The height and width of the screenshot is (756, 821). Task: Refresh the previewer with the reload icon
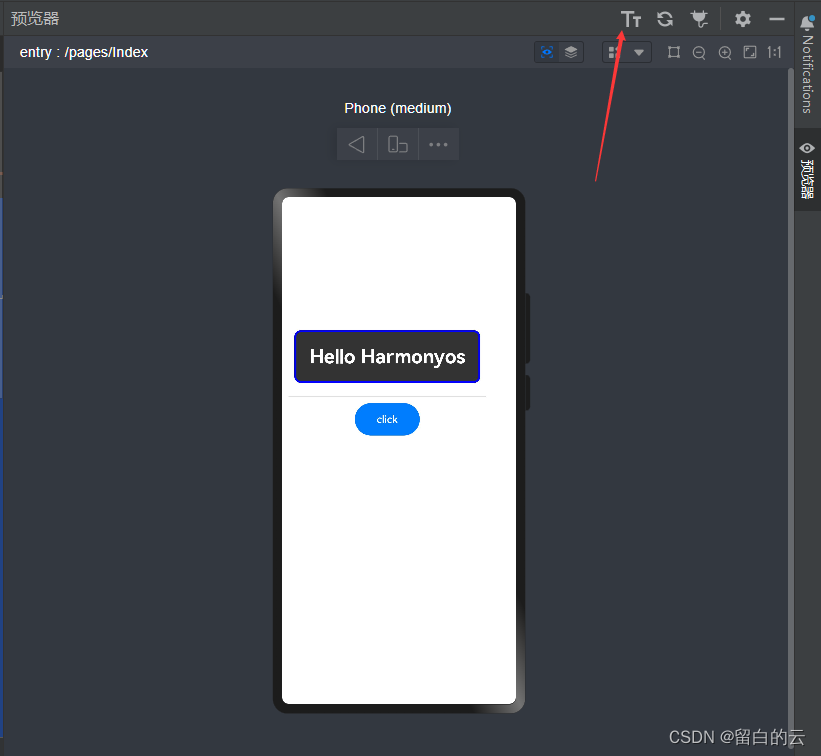coord(665,19)
